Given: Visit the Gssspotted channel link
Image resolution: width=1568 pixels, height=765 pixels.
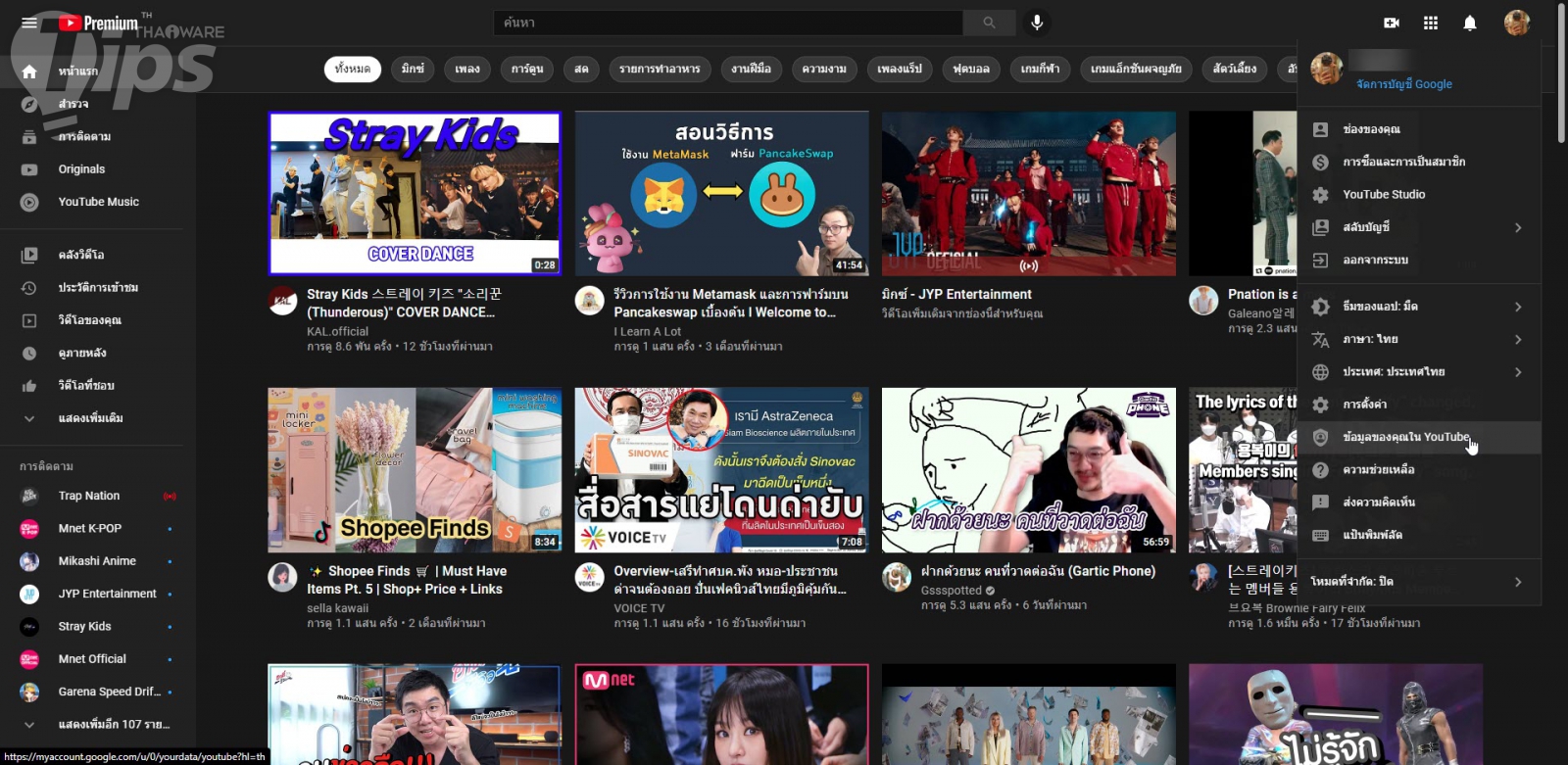Looking at the screenshot, I should click(952, 591).
